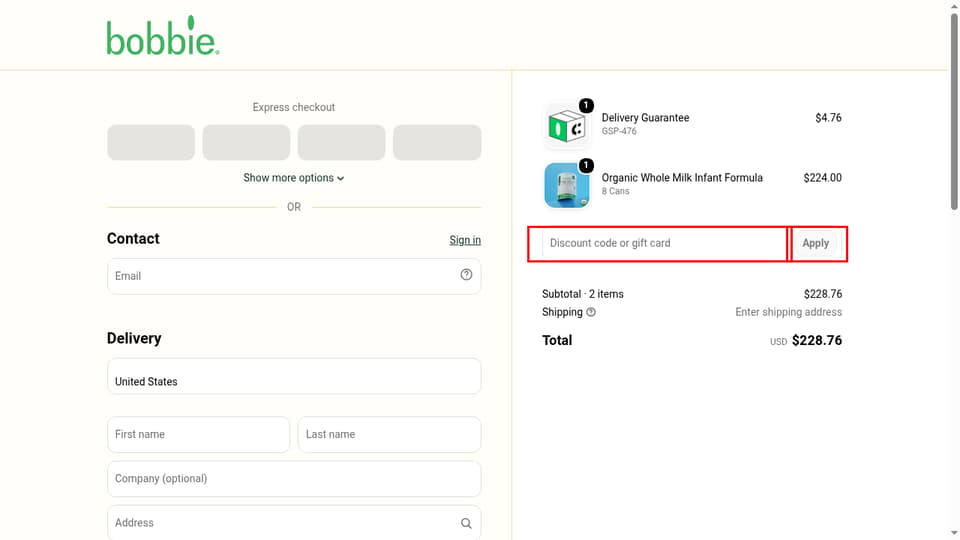Focus the Discount code or gift card field
The image size is (960, 540).
664,243
